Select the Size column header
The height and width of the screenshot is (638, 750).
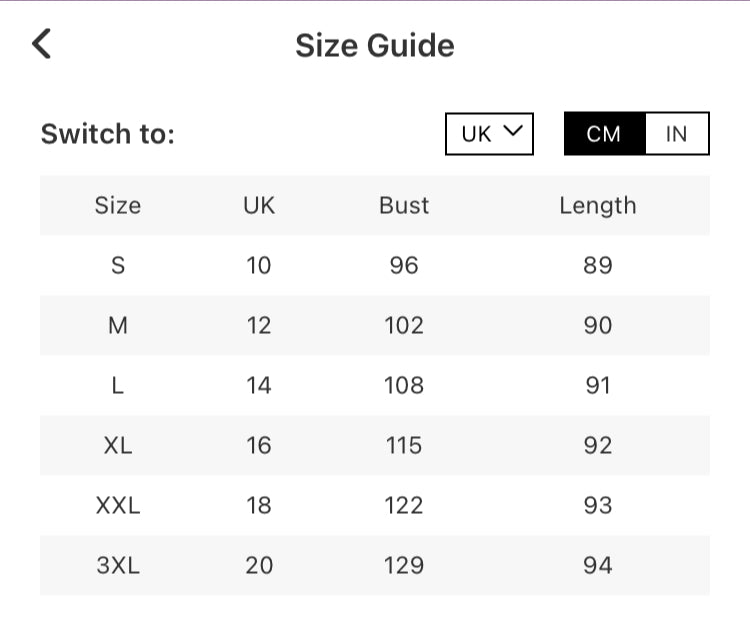tap(118, 206)
